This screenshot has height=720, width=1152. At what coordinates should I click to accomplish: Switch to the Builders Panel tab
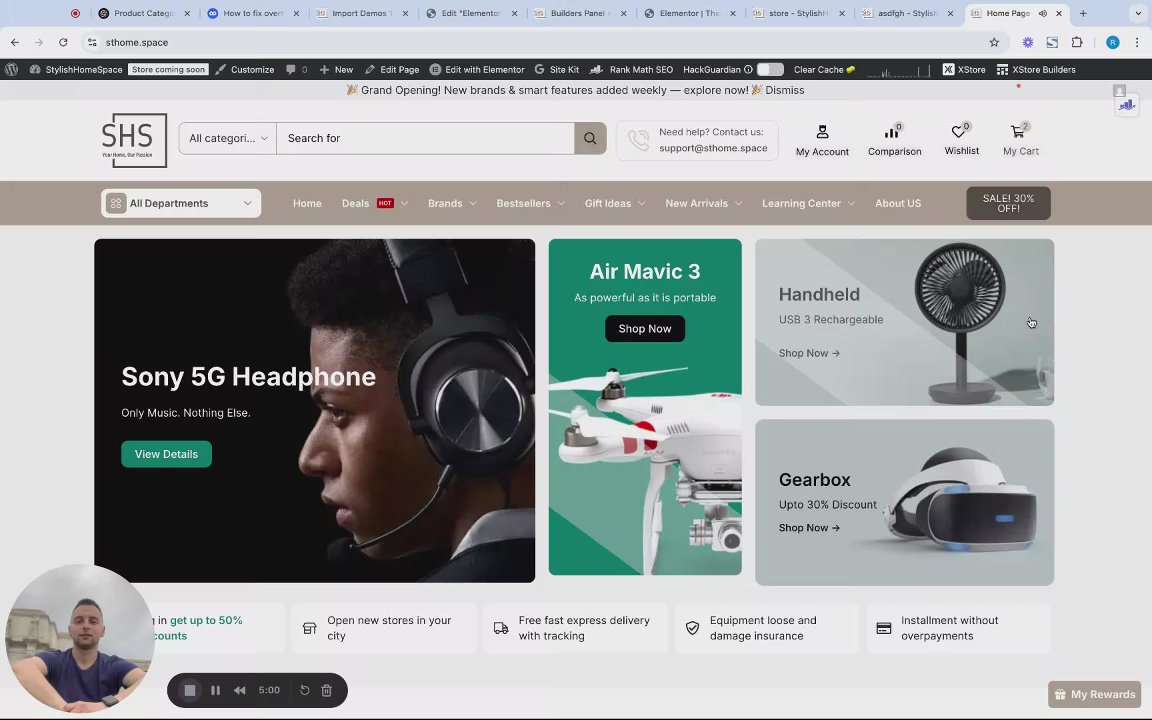(579, 13)
